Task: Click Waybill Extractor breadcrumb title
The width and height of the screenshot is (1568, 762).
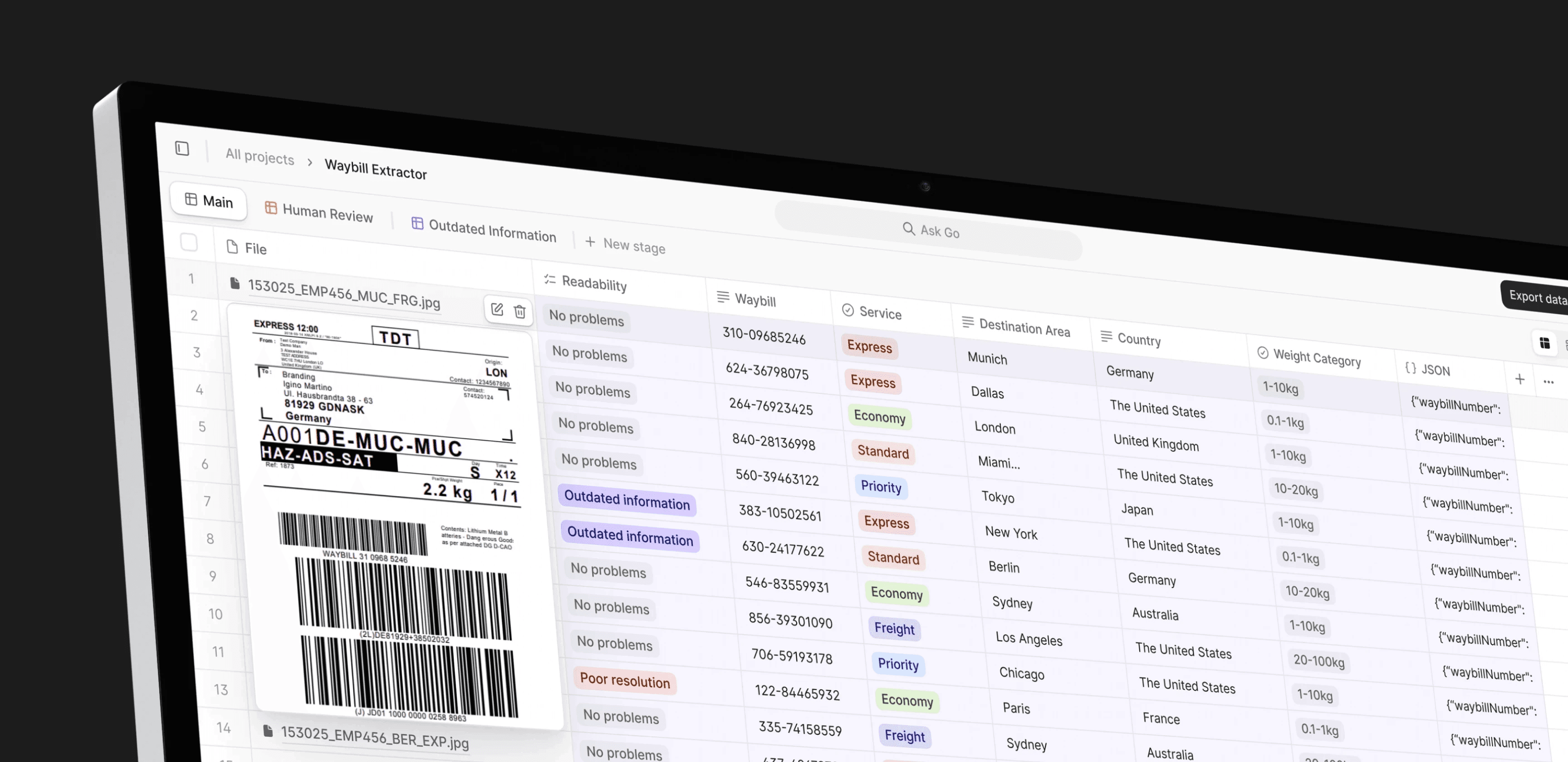Action: pyautogui.click(x=376, y=169)
